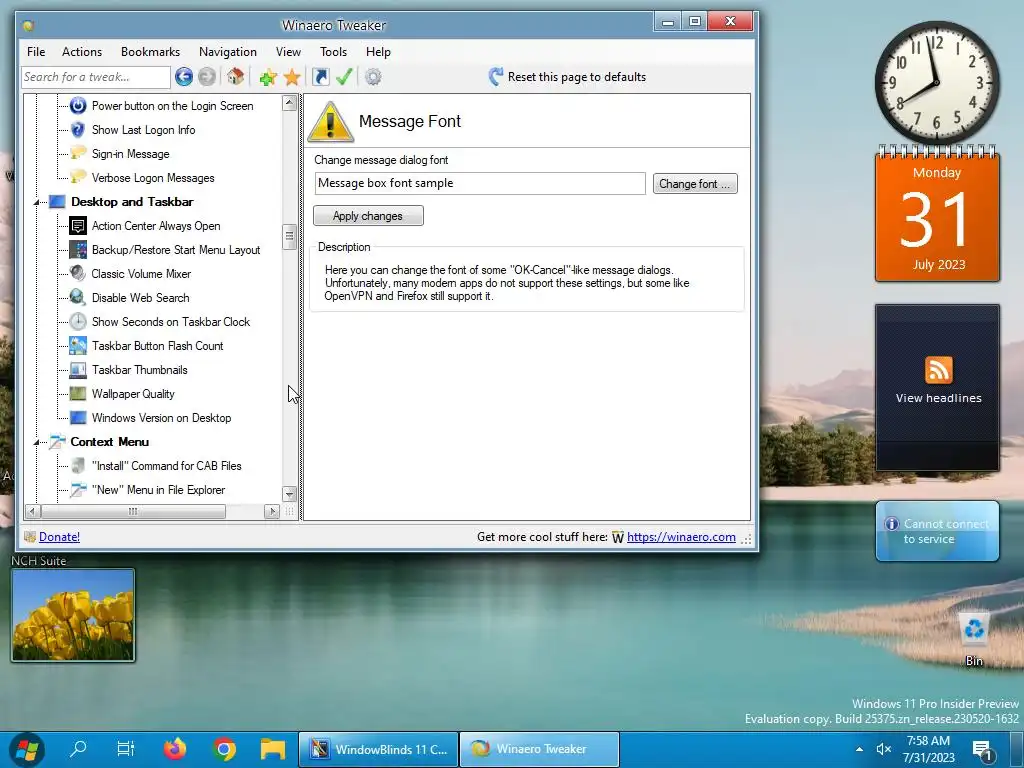1024x768 pixels.
Task: Launch Firefox from the taskbar
Action: (x=174, y=748)
